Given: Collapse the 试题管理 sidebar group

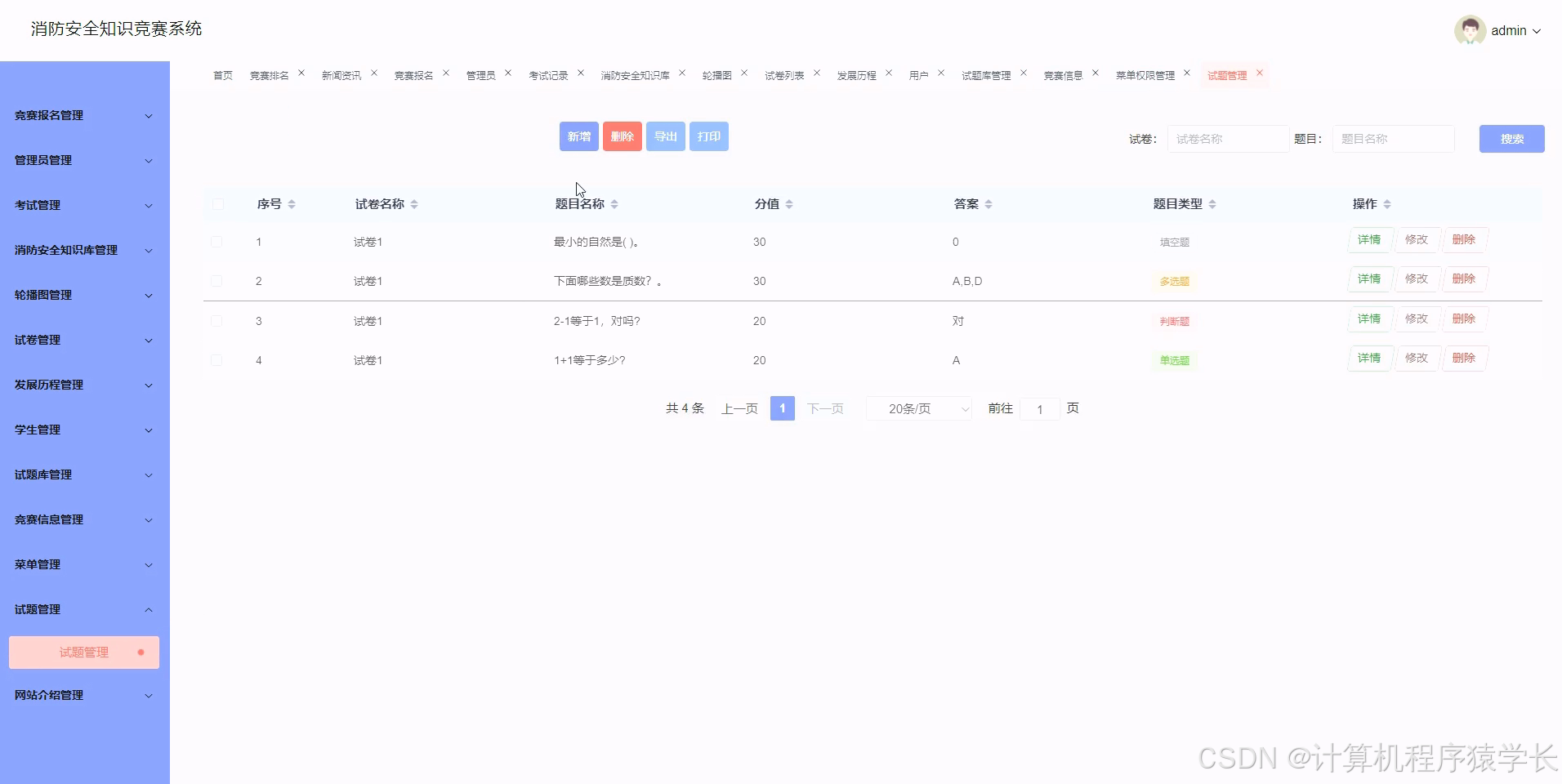Looking at the screenshot, I should pos(84,610).
